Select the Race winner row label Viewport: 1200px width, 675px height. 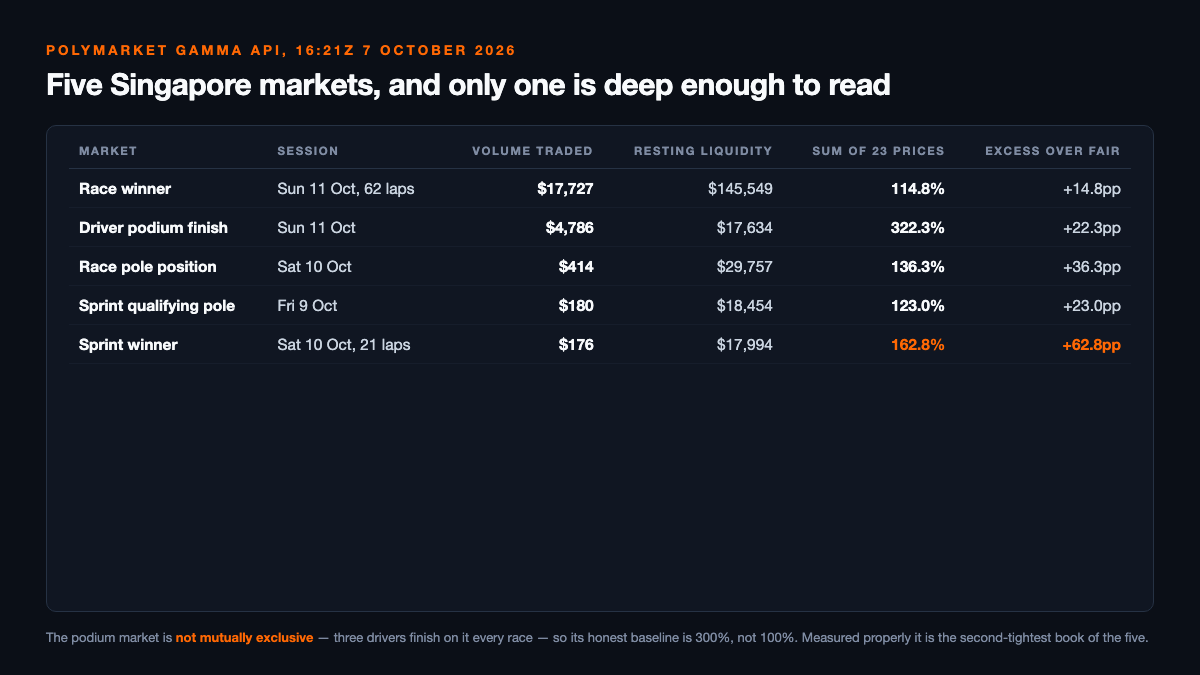coord(123,188)
